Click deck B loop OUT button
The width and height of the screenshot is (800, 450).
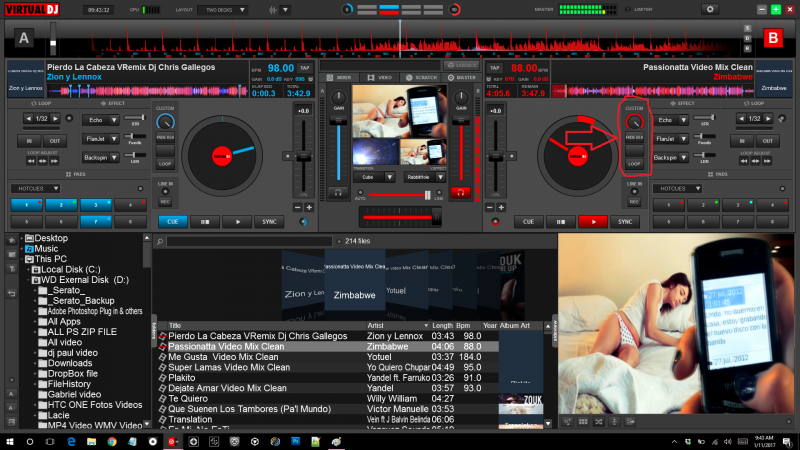point(767,141)
